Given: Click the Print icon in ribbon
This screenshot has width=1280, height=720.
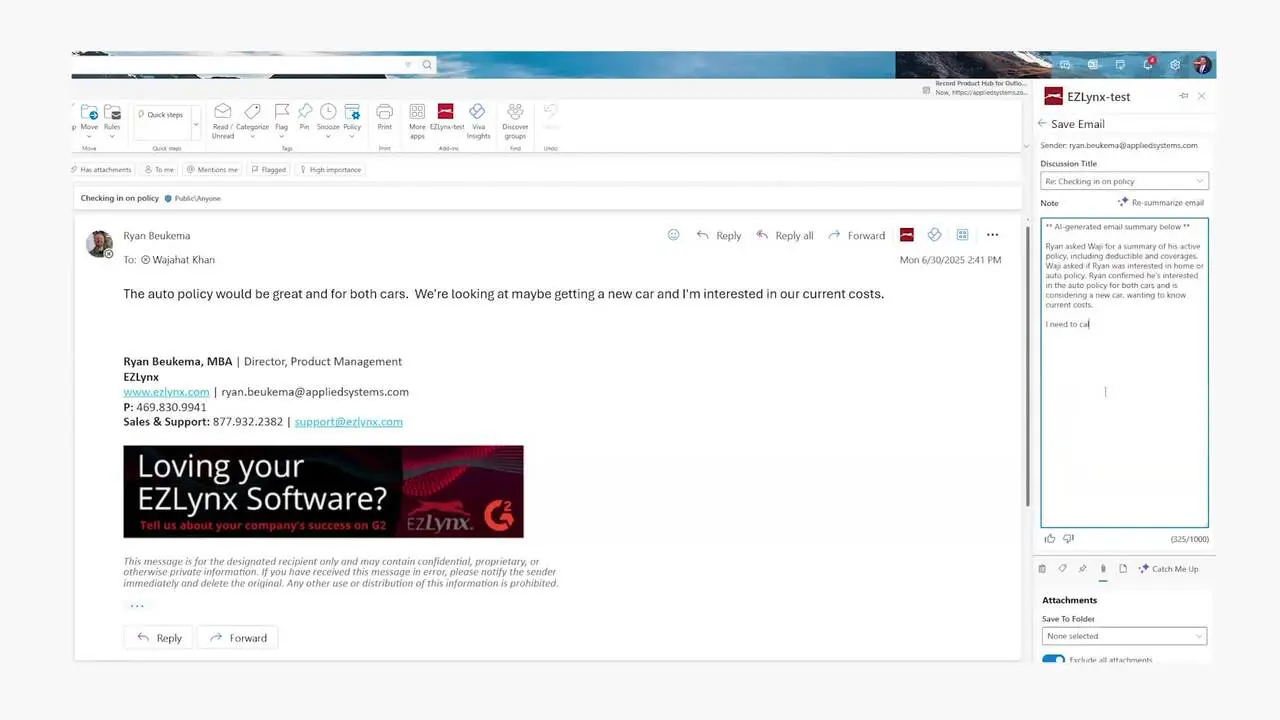Looking at the screenshot, I should coord(384,112).
